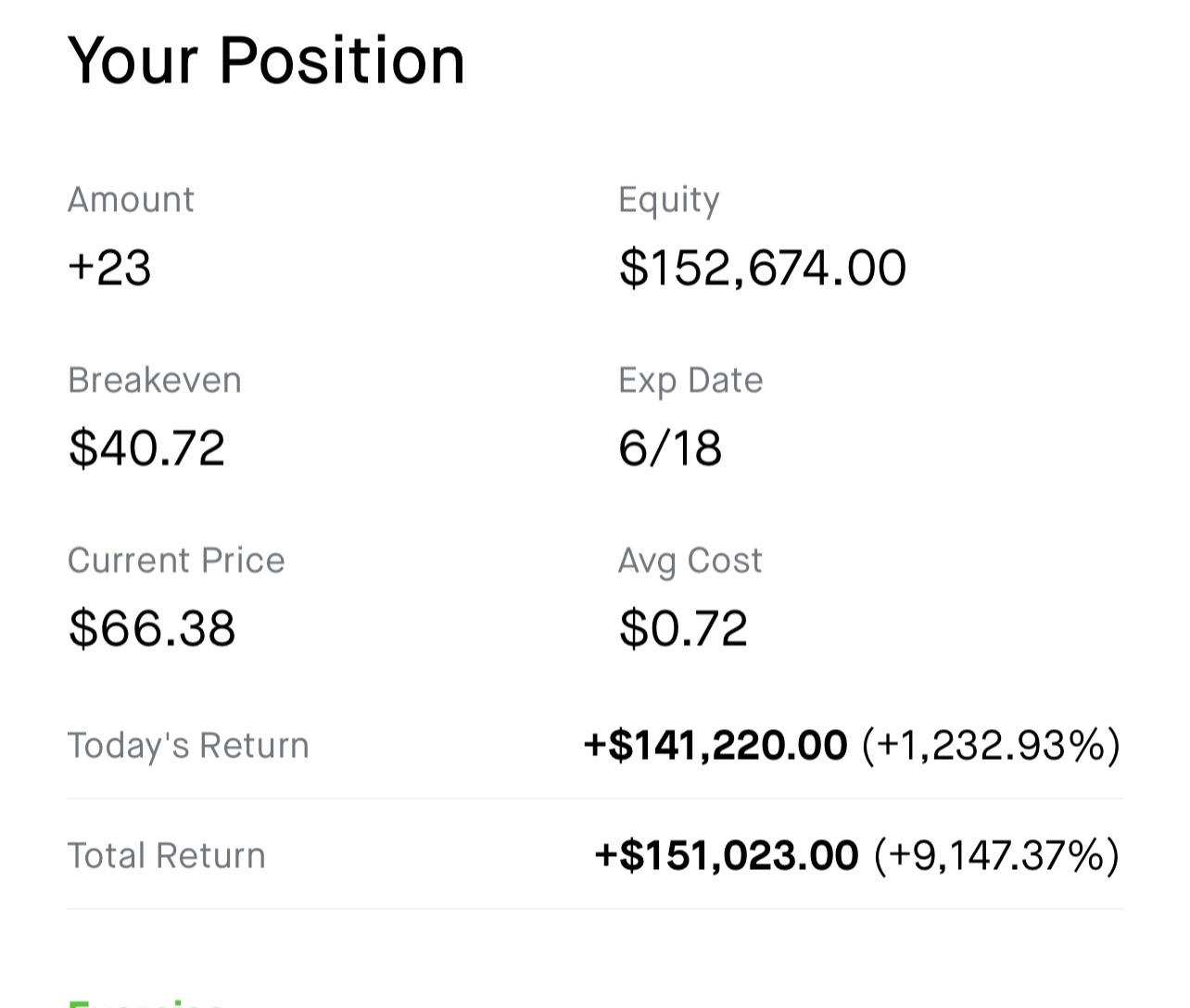Image resolution: width=1190 pixels, height=1008 pixels.
Task: Select the Current Price label
Action: coord(176,561)
